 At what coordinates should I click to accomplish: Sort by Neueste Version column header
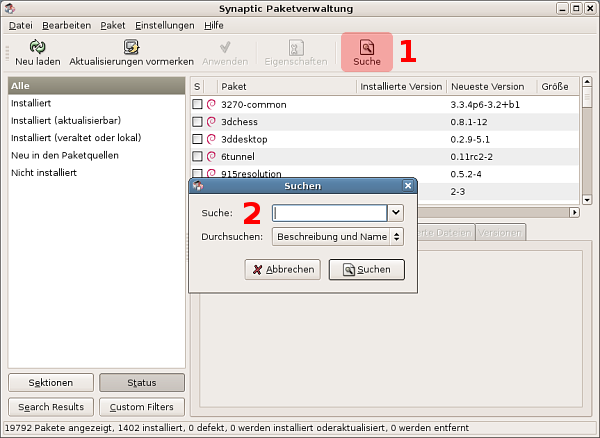click(x=492, y=86)
